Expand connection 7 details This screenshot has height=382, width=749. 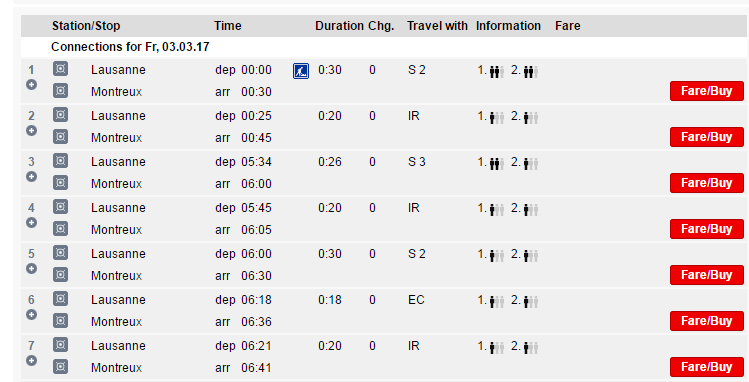click(x=32, y=361)
